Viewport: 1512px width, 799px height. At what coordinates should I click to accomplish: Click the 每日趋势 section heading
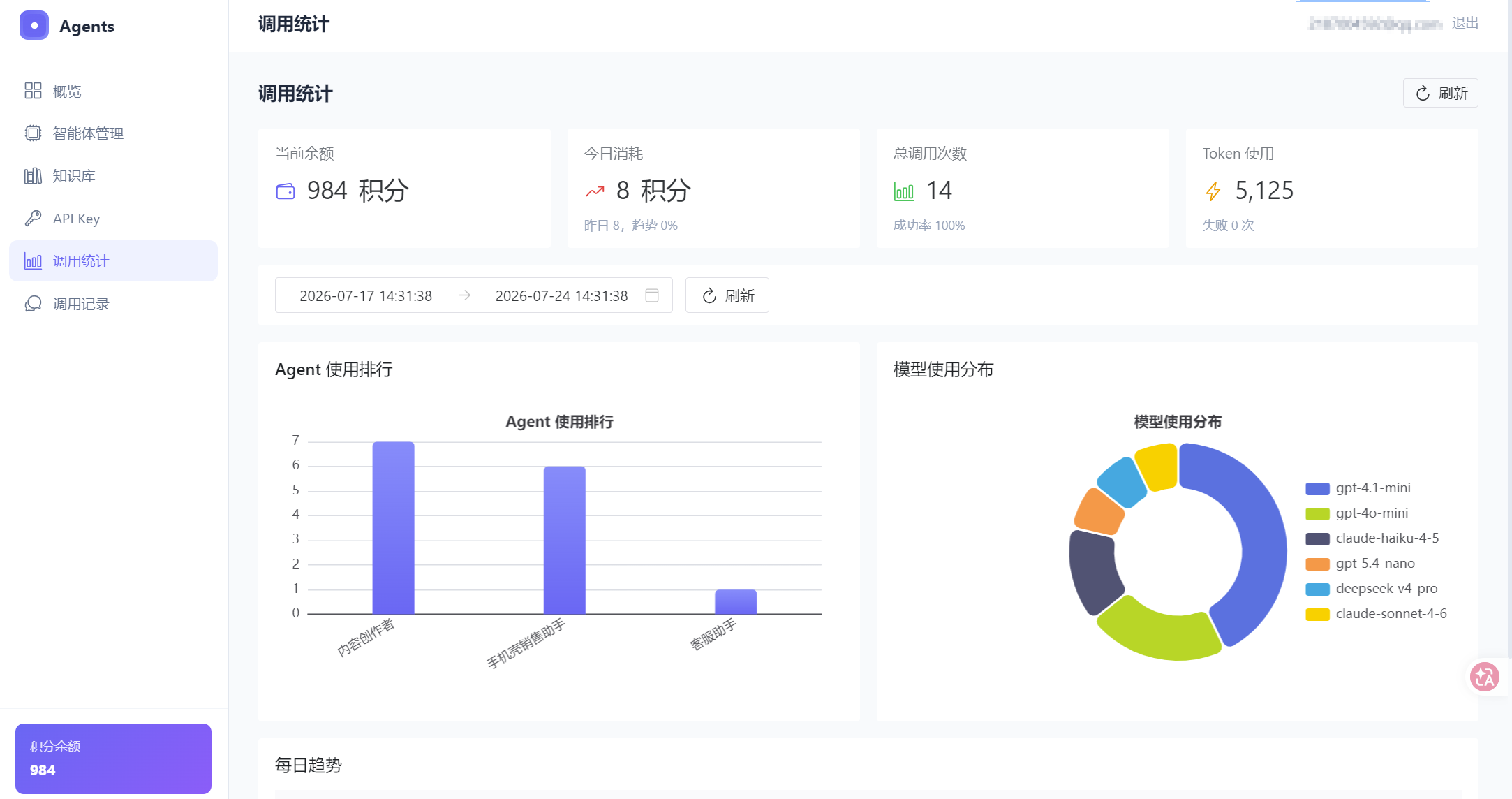coord(309,765)
